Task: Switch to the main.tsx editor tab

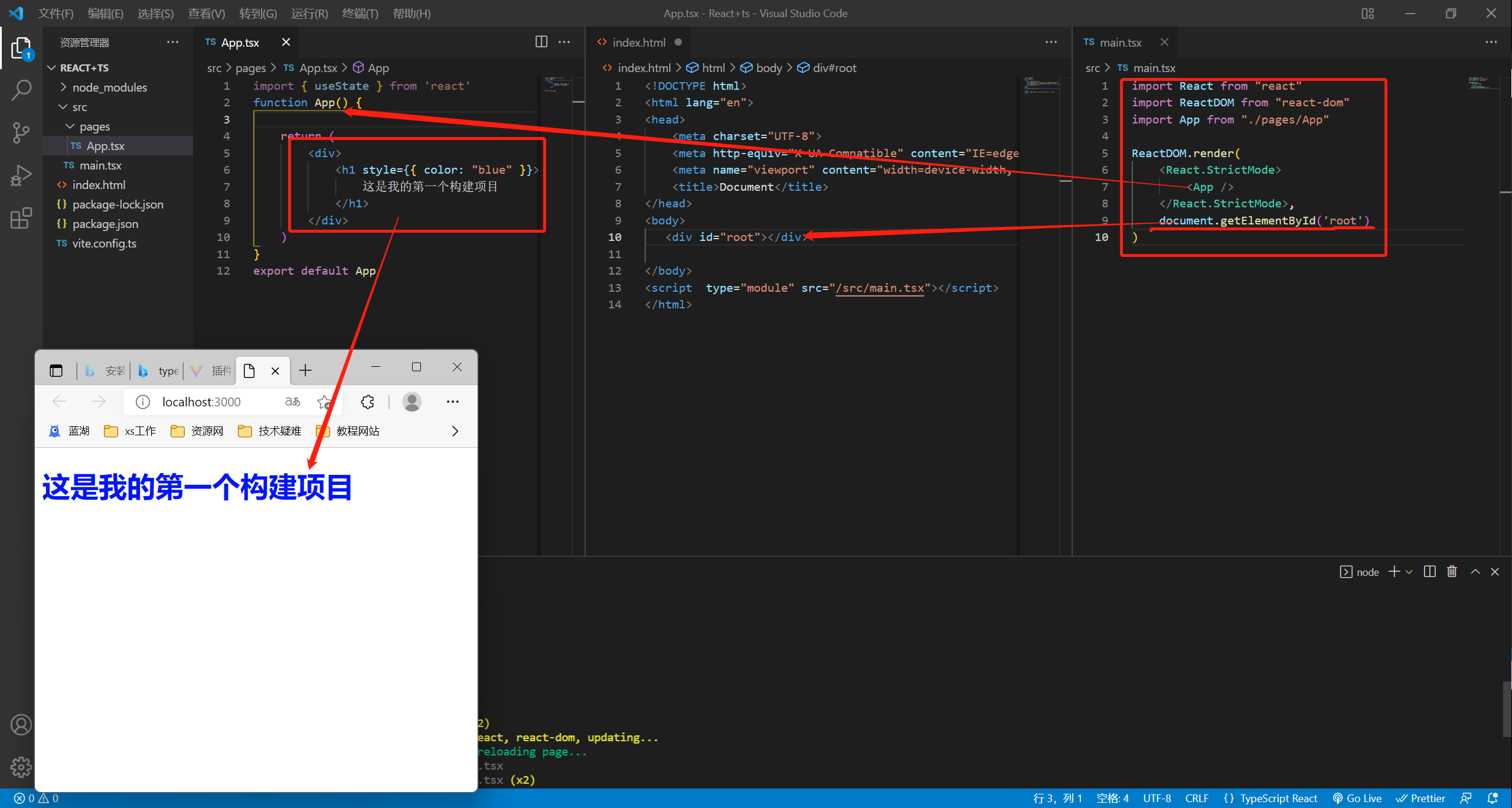Action: (x=1120, y=42)
